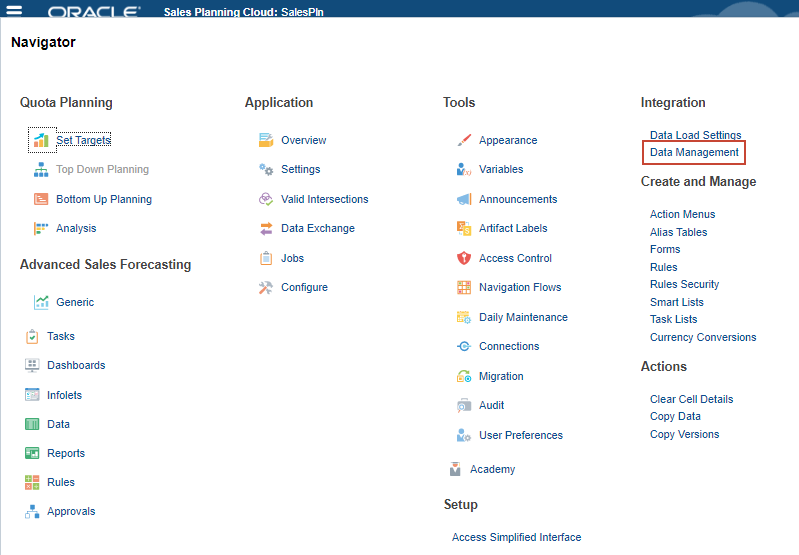Click the Navigation Flows grid icon

464,287
